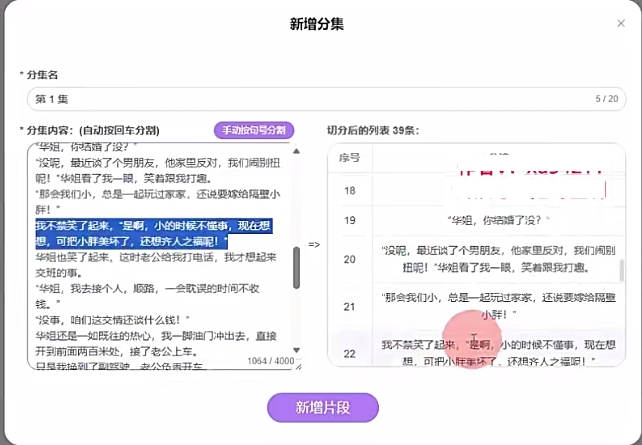Select row 19 "华姐，你结婚了没？"
Viewport: 642px width, 445px height.
coord(498,221)
